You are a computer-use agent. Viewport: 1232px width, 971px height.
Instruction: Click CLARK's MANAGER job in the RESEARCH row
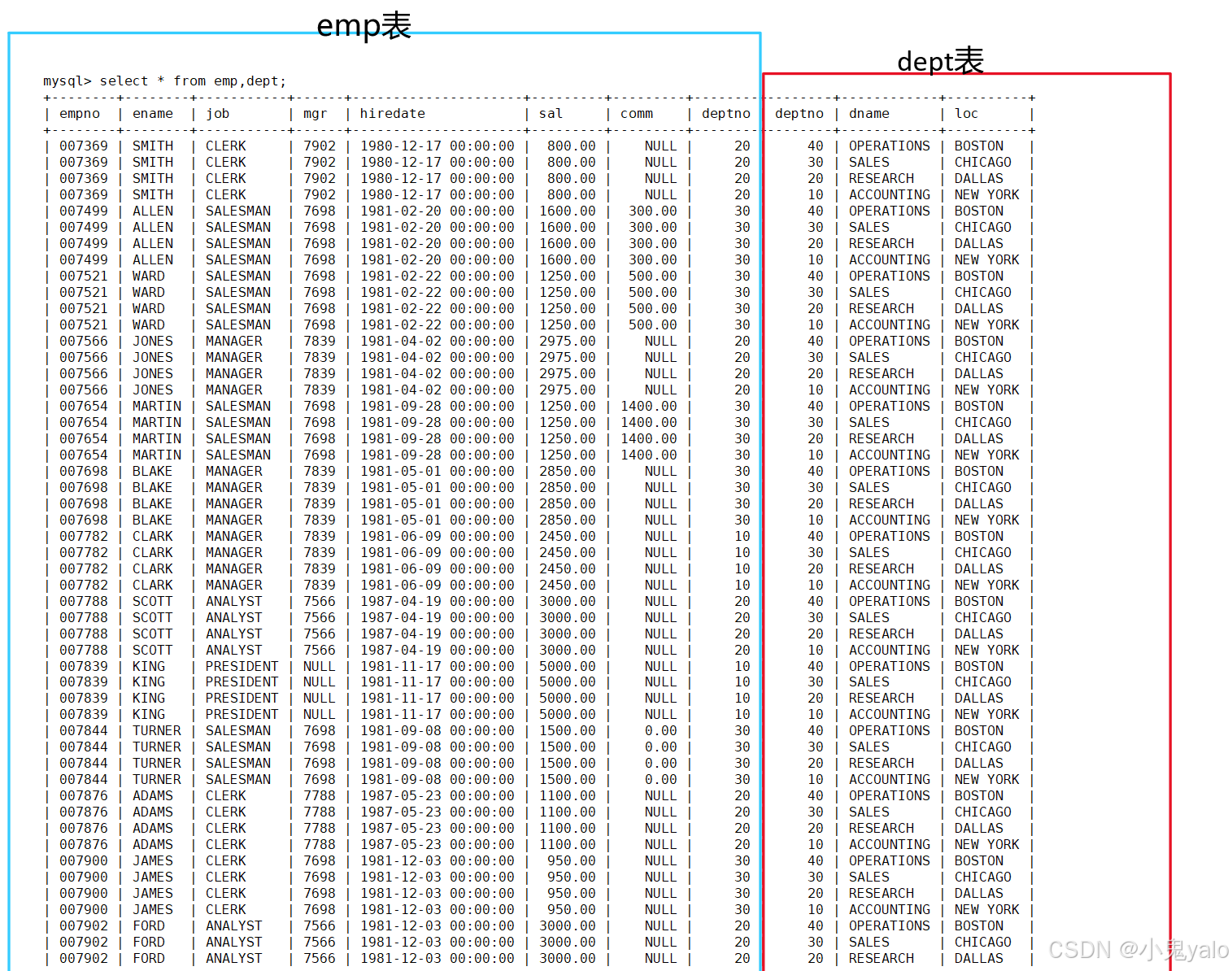click(234, 569)
